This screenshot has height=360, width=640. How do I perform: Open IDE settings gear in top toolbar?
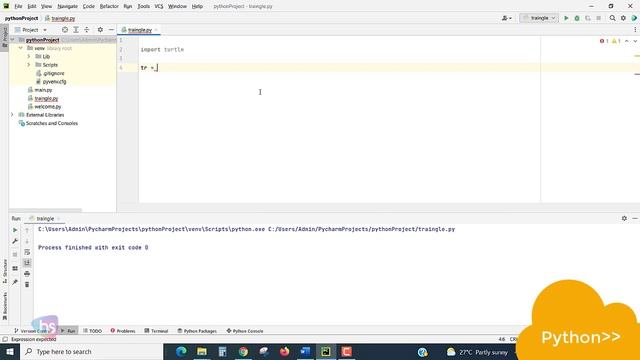[623, 18]
